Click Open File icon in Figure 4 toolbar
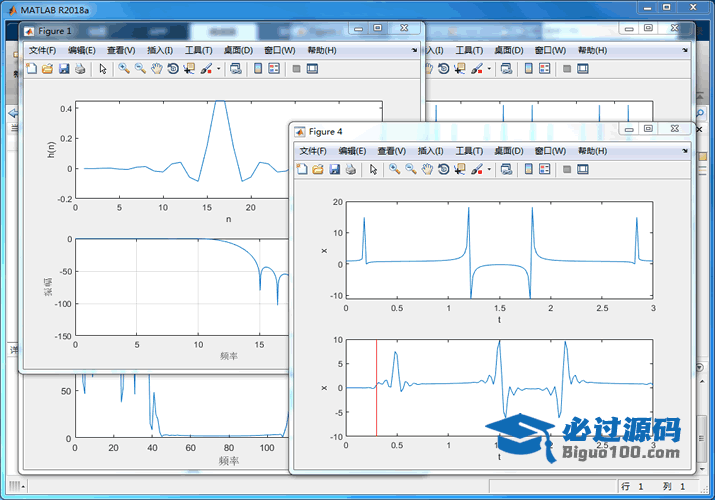 (x=318, y=170)
